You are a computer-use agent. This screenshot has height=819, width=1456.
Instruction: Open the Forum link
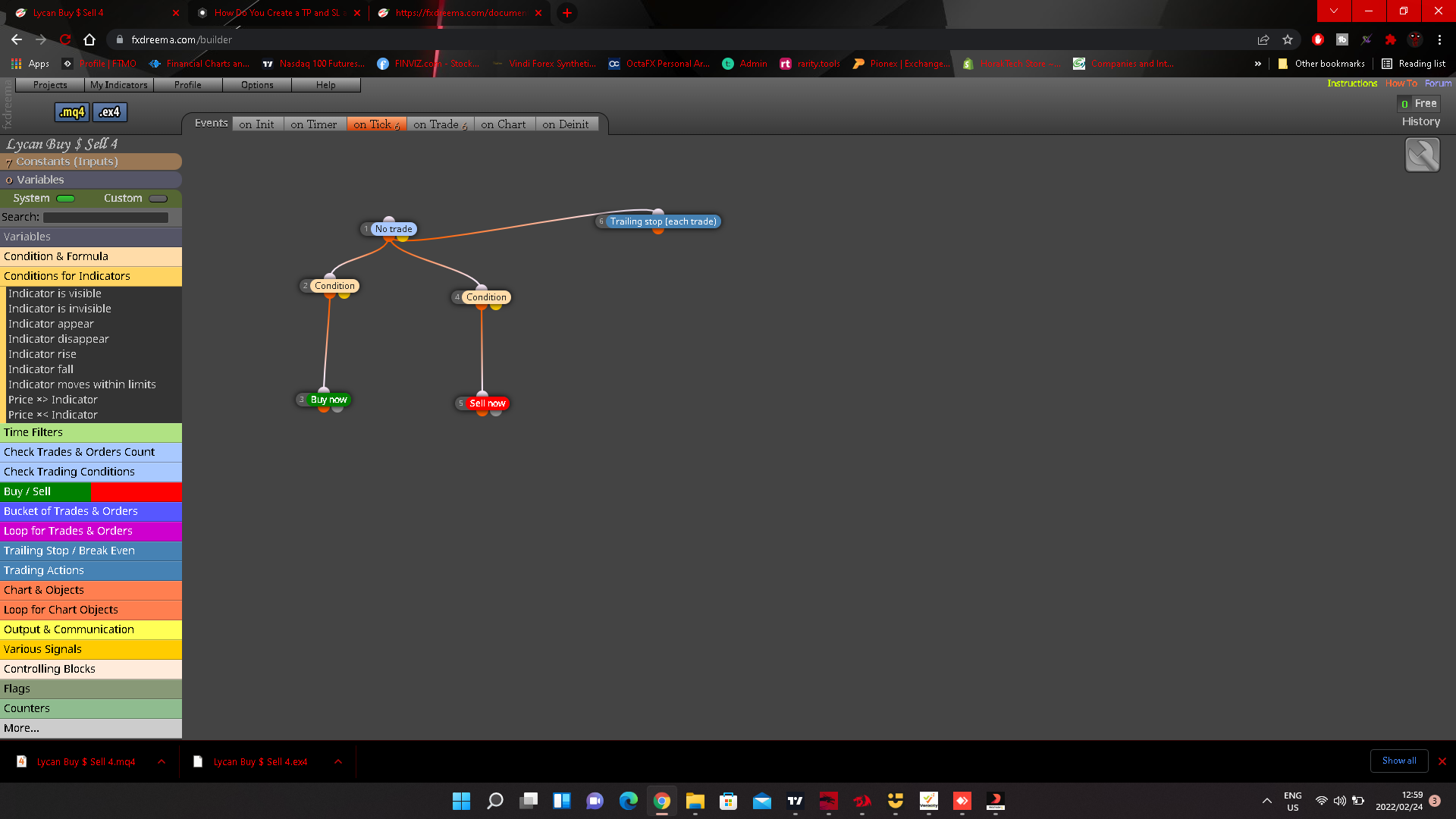pos(1438,83)
